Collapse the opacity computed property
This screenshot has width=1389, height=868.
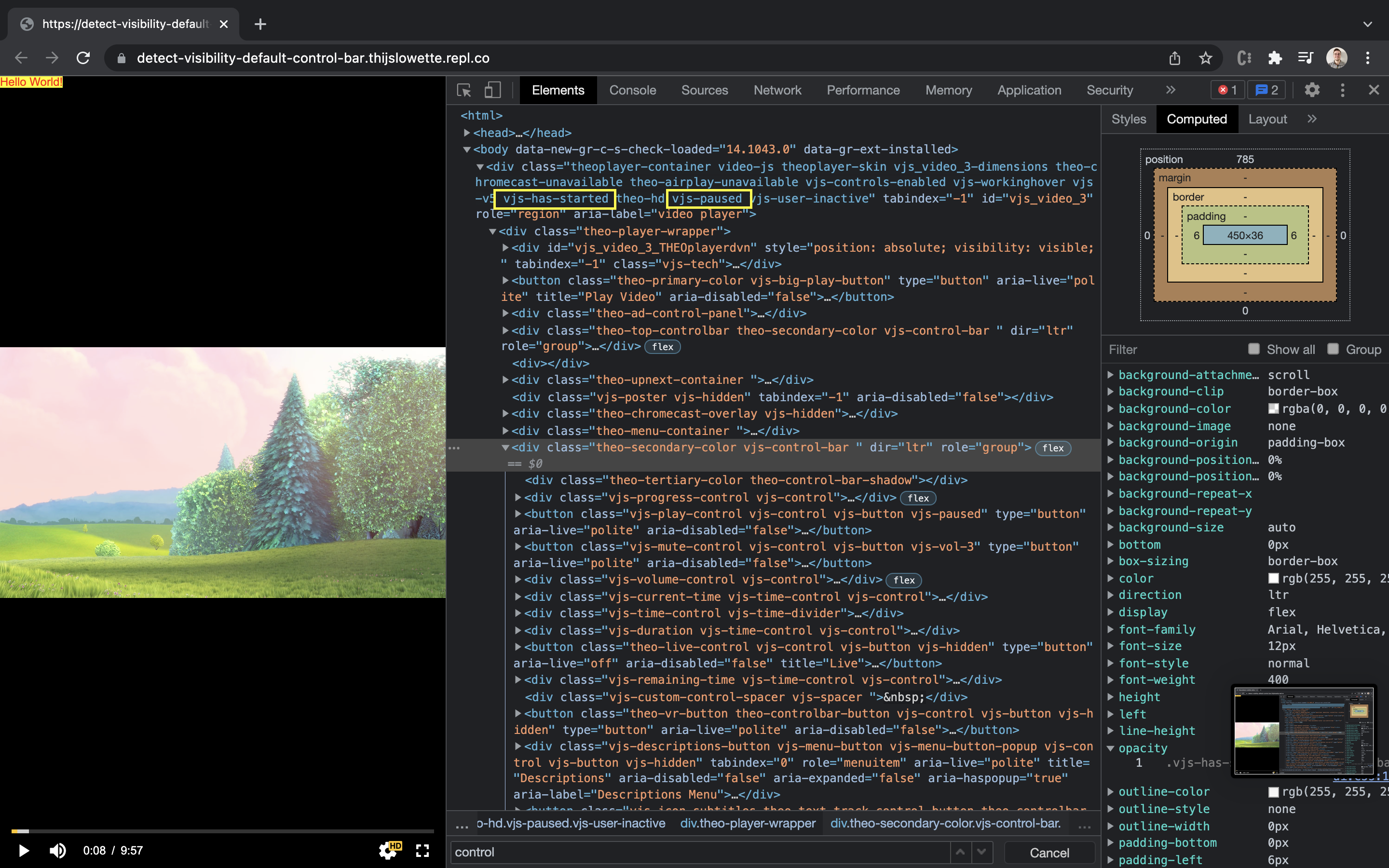coord(1110,748)
